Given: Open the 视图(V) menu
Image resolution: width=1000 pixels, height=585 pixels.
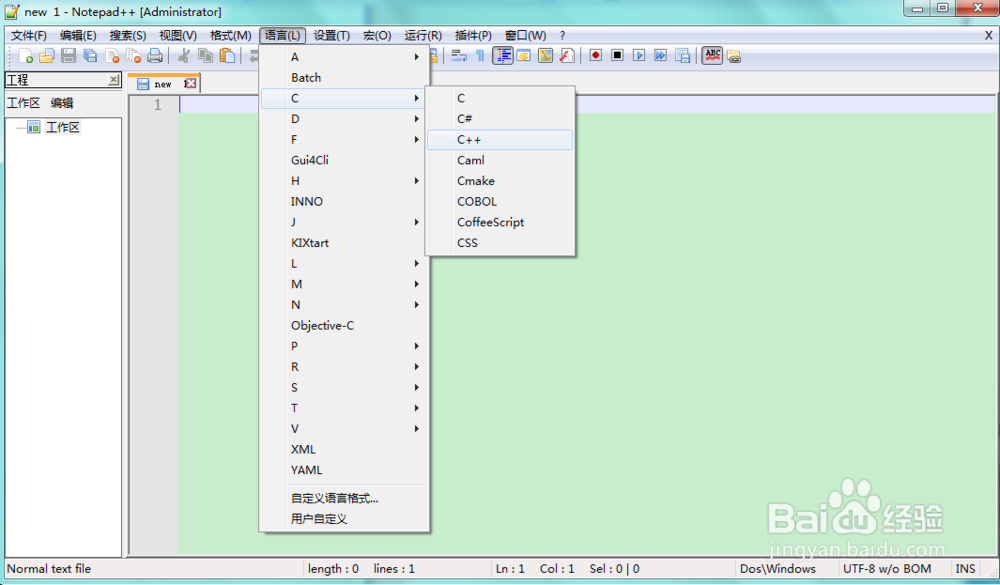Looking at the screenshot, I should 178,35.
